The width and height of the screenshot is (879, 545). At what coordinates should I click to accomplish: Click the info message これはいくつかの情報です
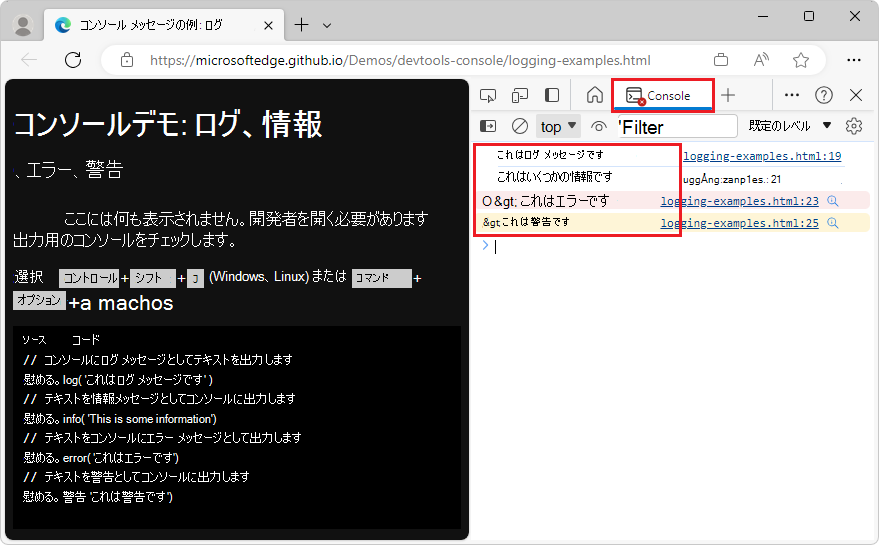coord(554,177)
